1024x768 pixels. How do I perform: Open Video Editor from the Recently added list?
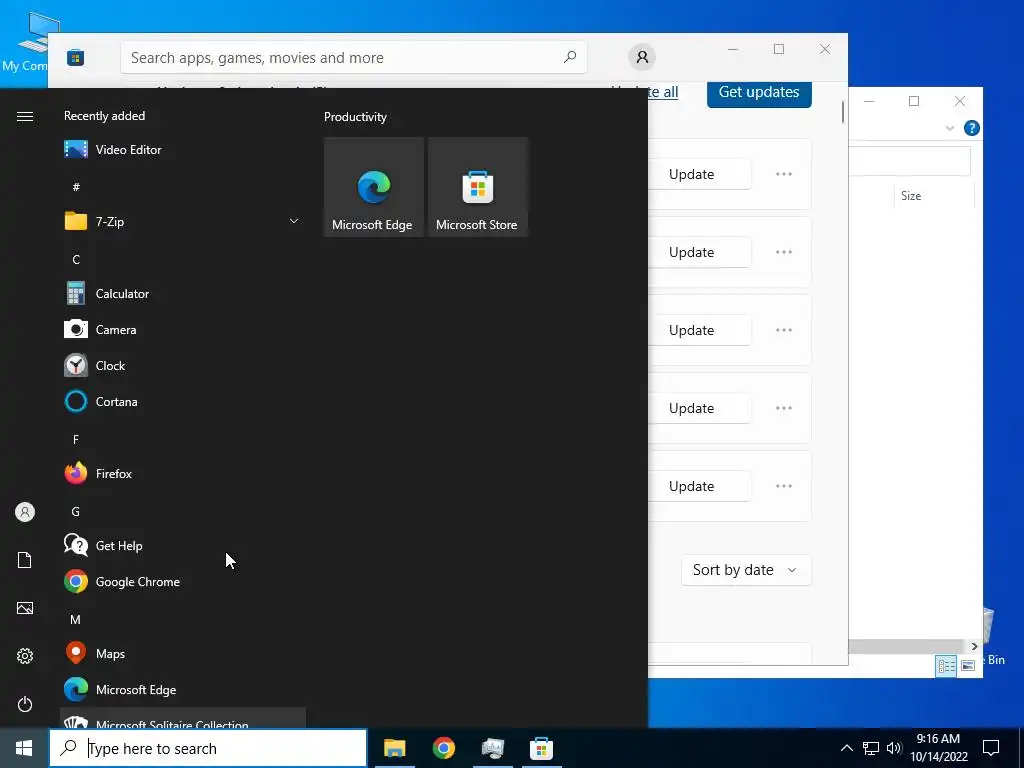click(183, 150)
